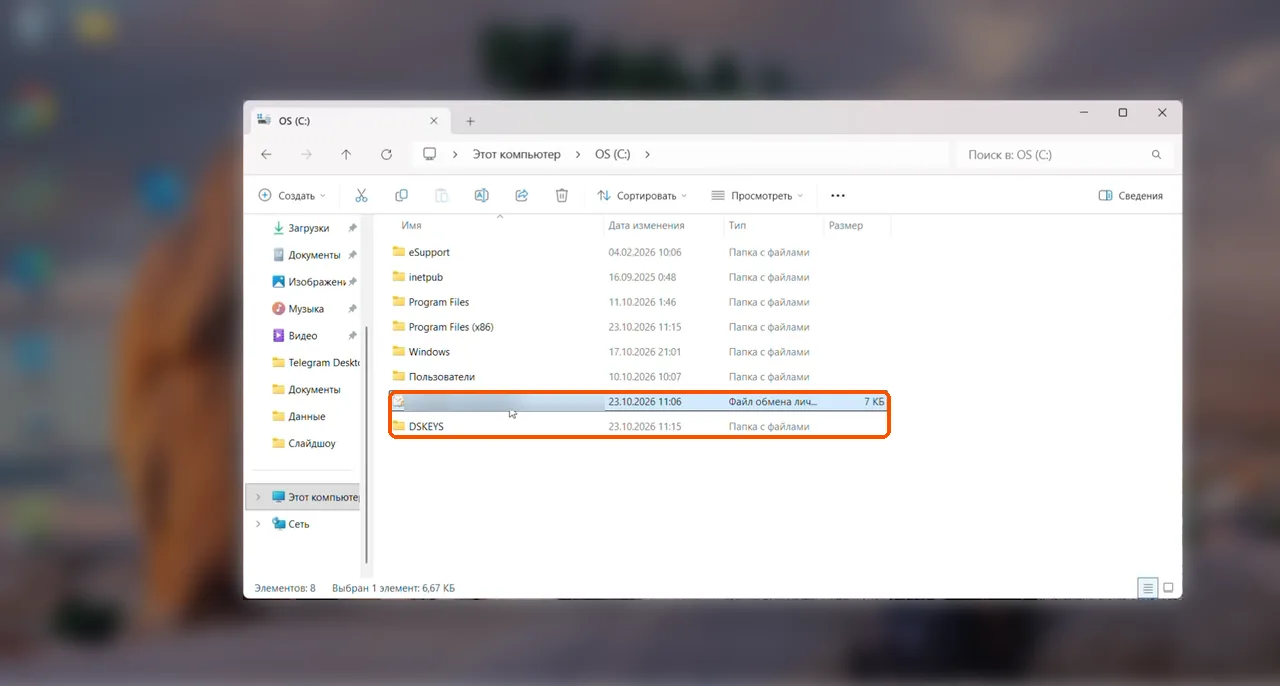Click Этот компьютер in the address breadcrumb

coord(516,155)
